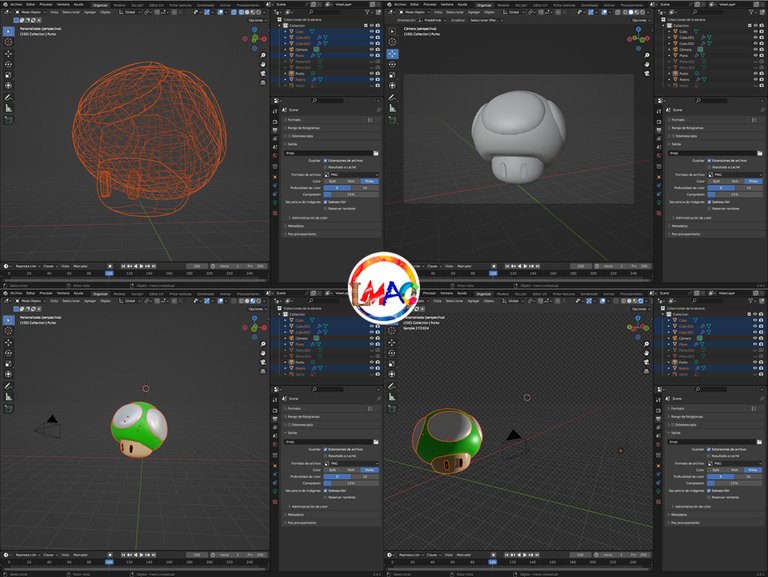Click frame 100 marker in light-green mushroom window timeline
Image resolution: width=768 pixels, height=577 pixels.
[x=109, y=562]
